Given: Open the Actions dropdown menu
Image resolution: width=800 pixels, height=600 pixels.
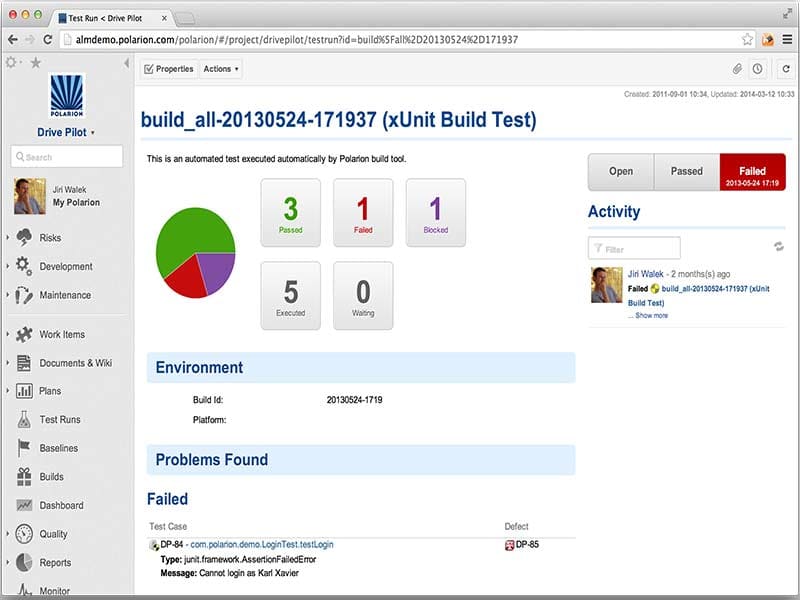Looking at the screenshot, I should pos(220,69).
